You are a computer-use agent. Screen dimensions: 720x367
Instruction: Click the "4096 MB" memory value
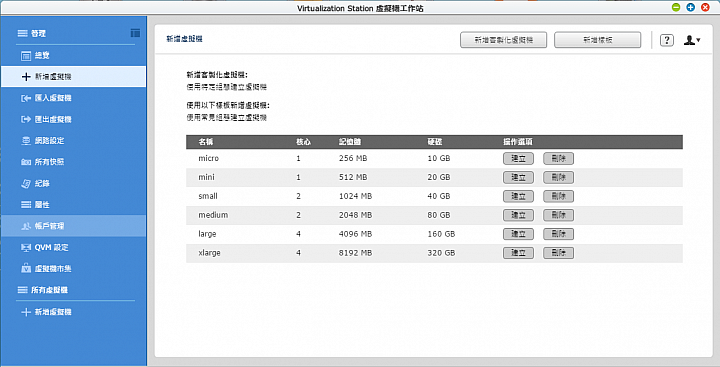click(355, 234)
